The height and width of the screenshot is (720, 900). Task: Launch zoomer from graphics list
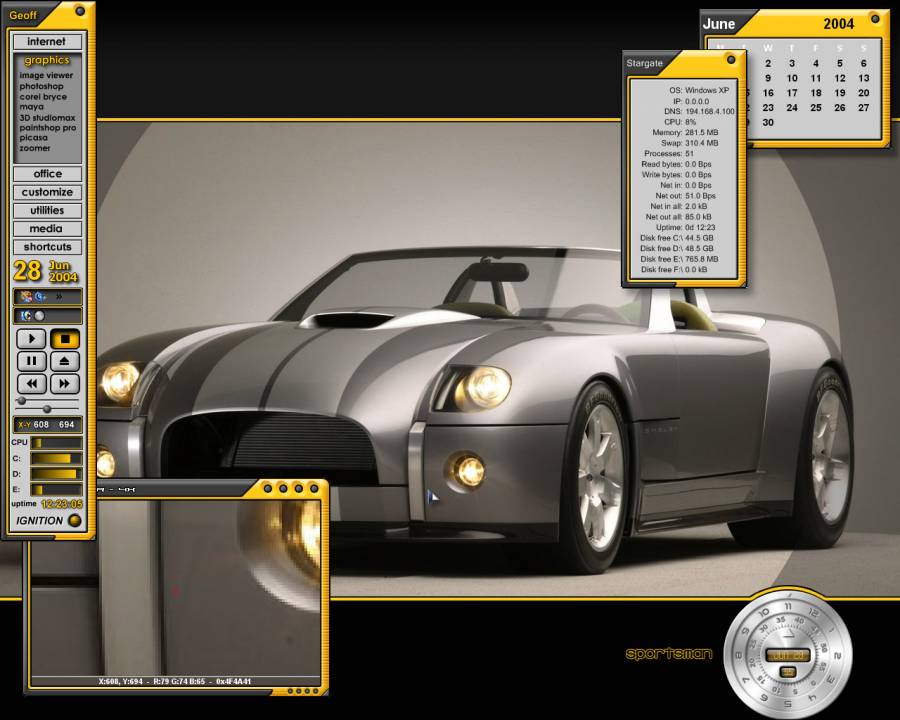34,148
